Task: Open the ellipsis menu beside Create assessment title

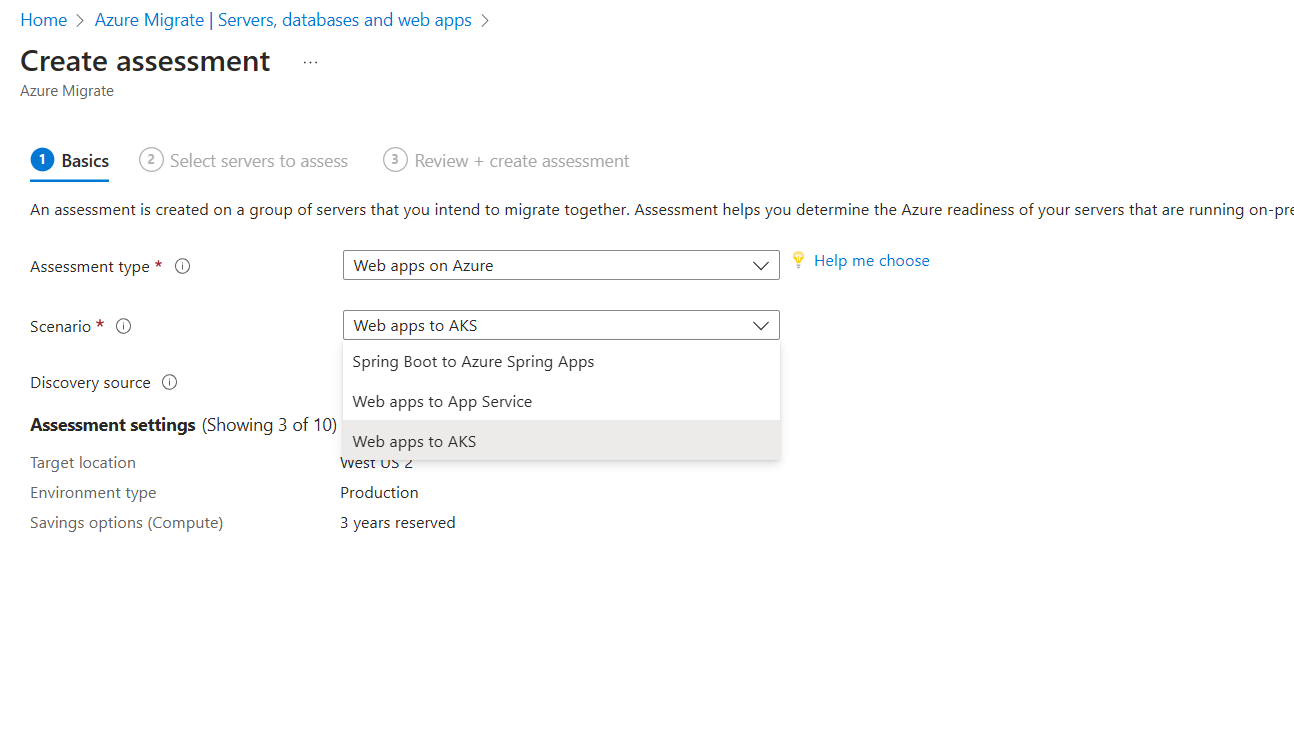Action: coord(310,62)
